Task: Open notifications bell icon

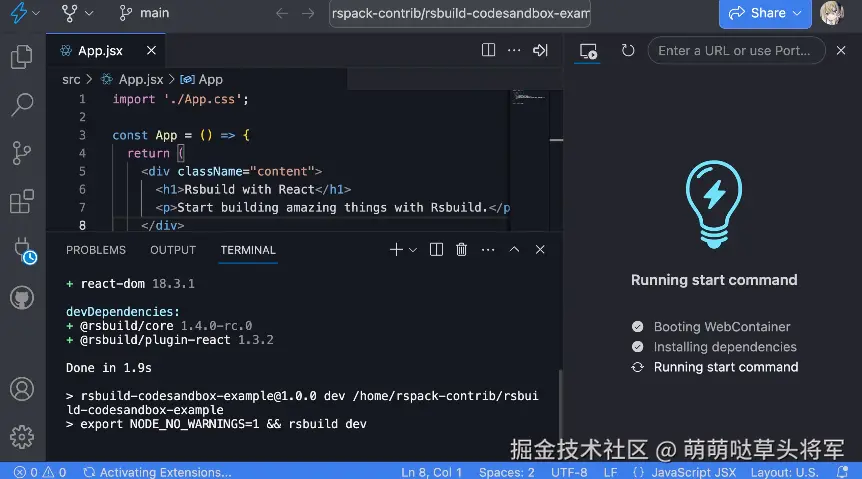Action: click(x=842, y=472)
